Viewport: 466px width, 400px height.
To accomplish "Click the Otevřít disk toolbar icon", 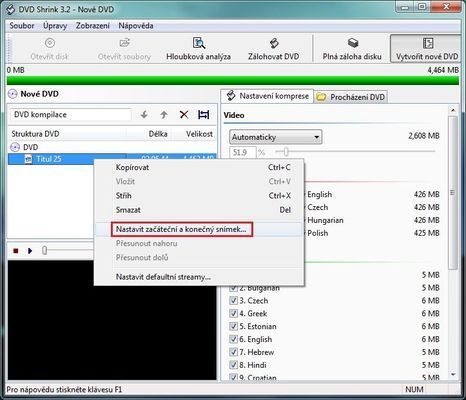I will (x=49, y=43).
